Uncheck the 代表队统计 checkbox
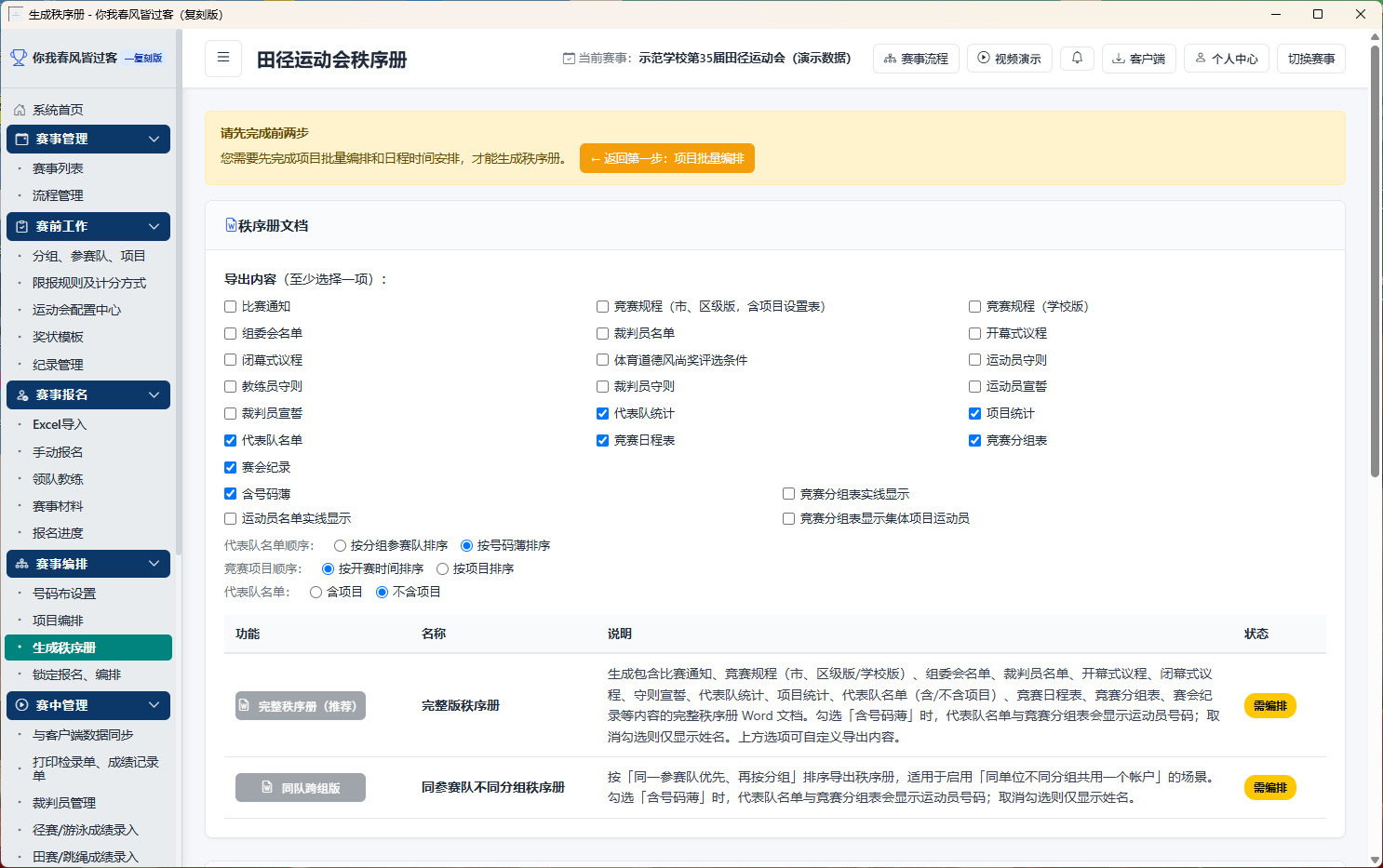Image resolution: width=1383 pixels, height=868 pixels. coord(602,413)
